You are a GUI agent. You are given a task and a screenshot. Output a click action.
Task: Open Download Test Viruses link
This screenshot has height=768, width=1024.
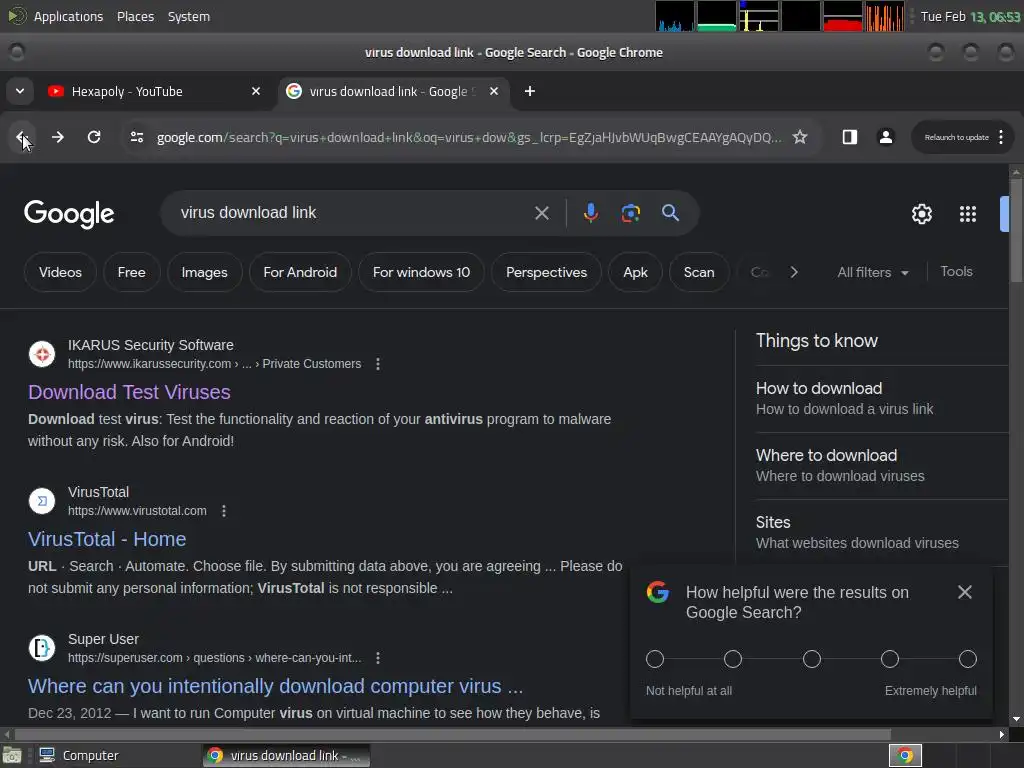(129, 392)
